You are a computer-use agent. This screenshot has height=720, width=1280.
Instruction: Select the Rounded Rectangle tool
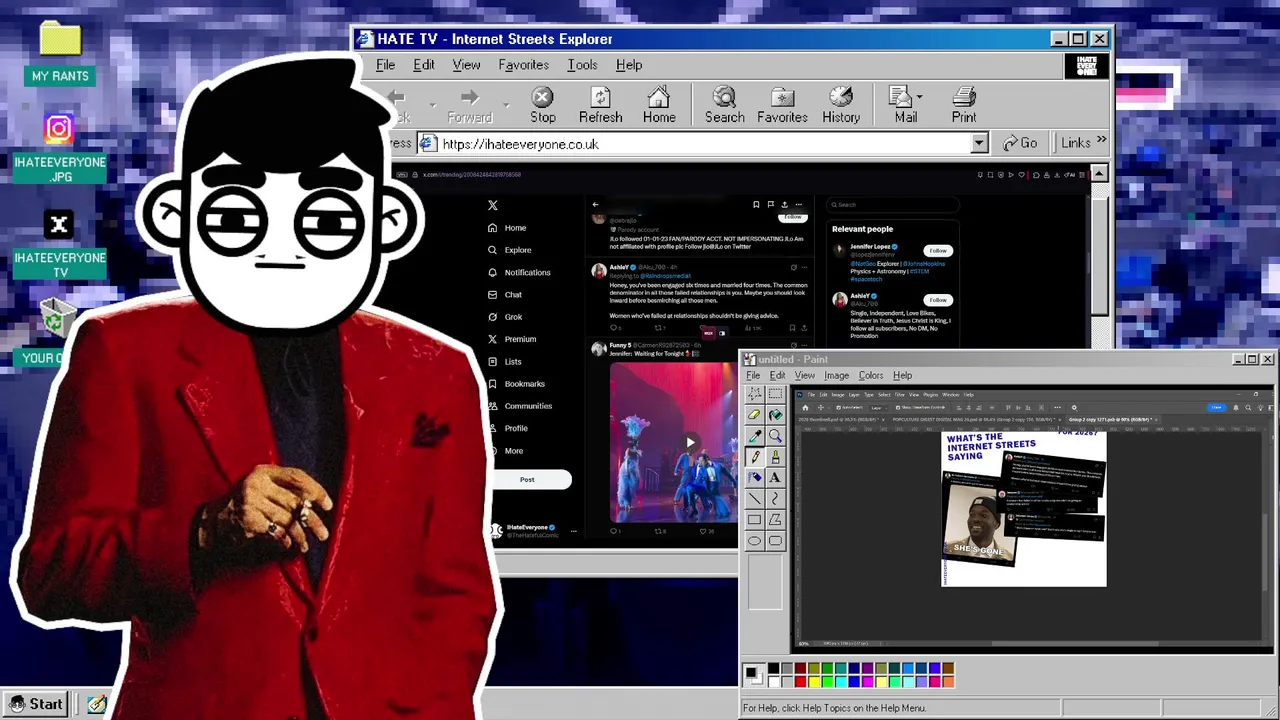point(775,541)
